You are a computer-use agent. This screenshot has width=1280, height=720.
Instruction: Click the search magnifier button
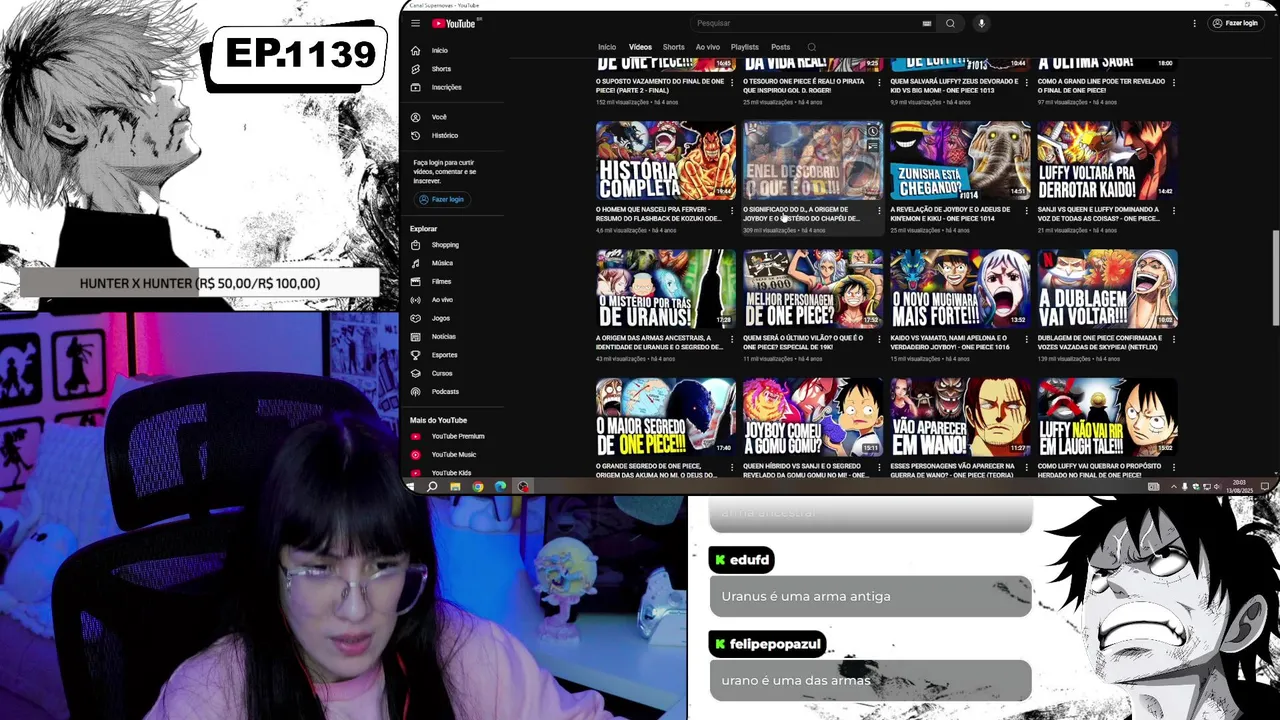click(x=950, y=23)
